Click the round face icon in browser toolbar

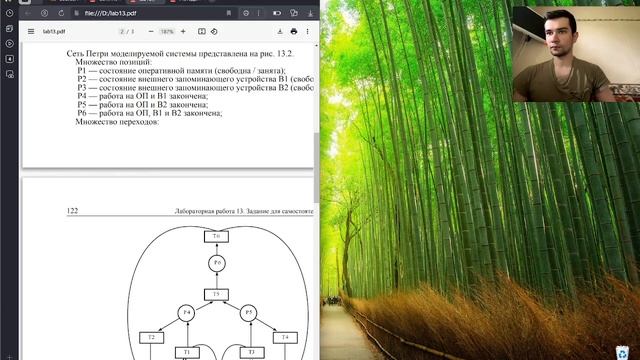click(246, 13)
